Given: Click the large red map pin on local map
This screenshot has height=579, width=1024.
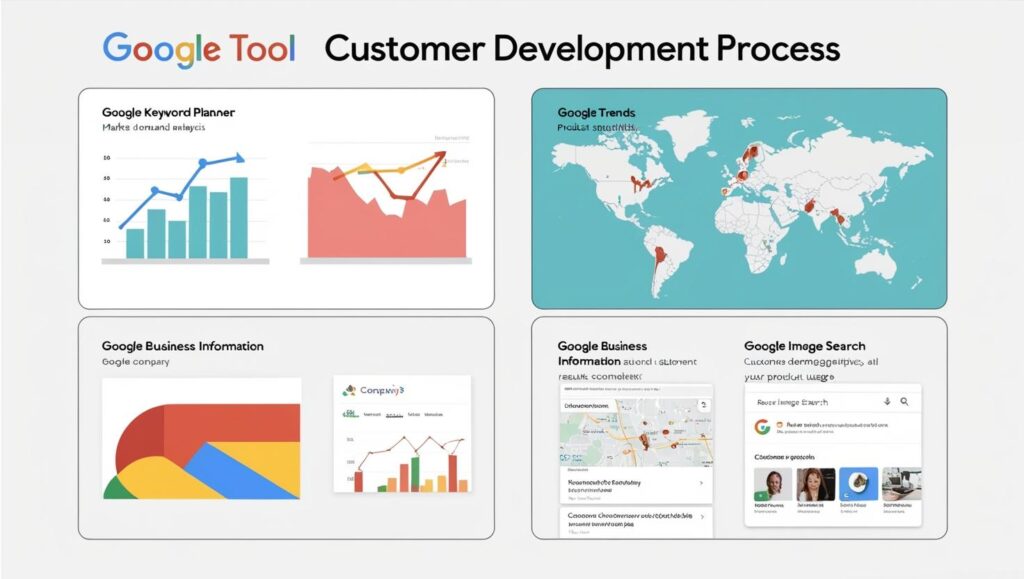Looking at the screenshot, I should pyautogui.click(x=645, y=441).
